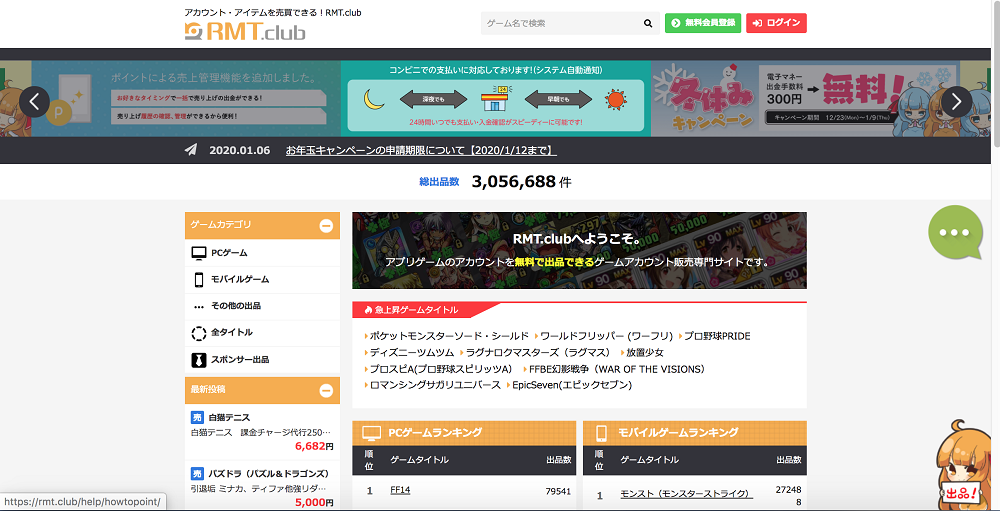1000x511 pixels.
Task: Click the 売 badge beside パズドラ
Action: point(197,473)
